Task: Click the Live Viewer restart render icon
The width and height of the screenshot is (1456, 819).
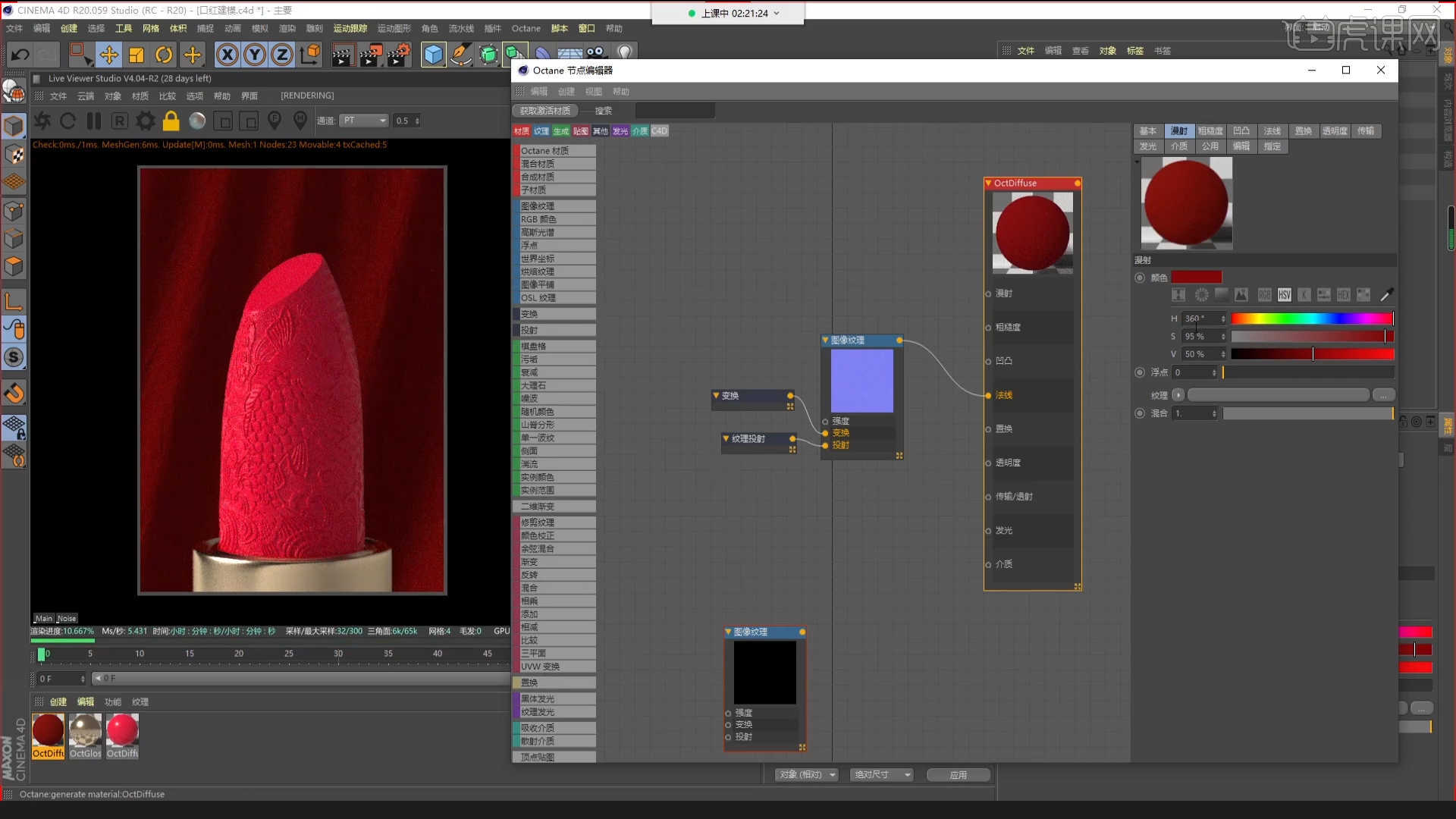Action: (x=42, y=121)
